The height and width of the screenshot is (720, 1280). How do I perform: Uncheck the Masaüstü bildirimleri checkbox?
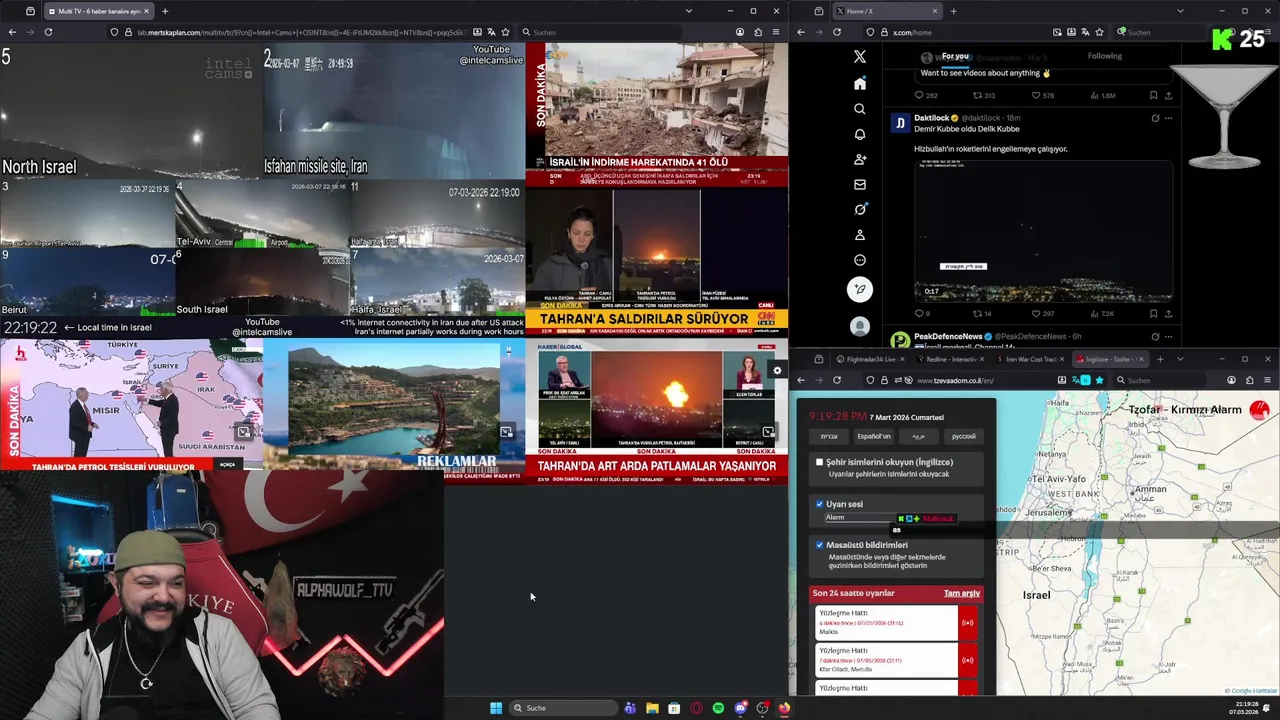[x=820, y=545]
